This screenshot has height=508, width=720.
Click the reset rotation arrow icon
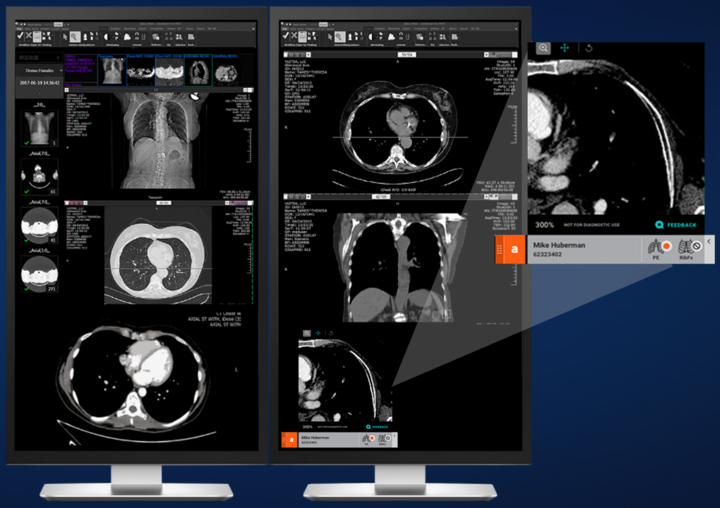point(588,47)
